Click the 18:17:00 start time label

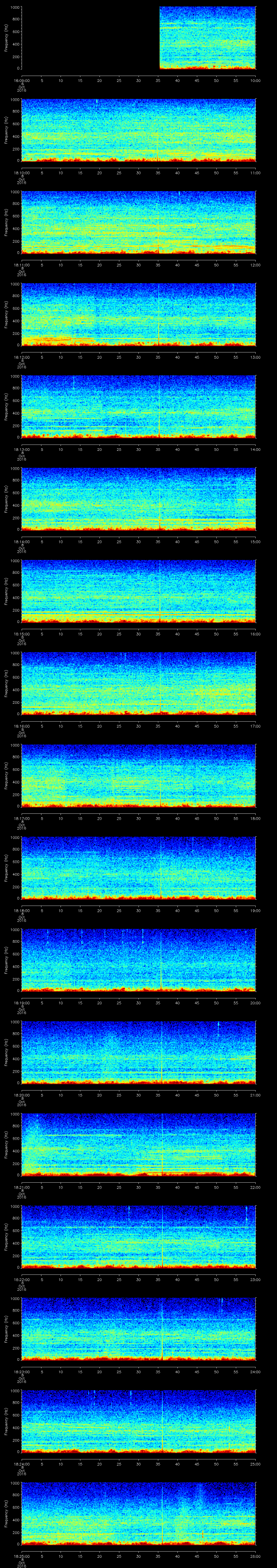tap(22, 818)
